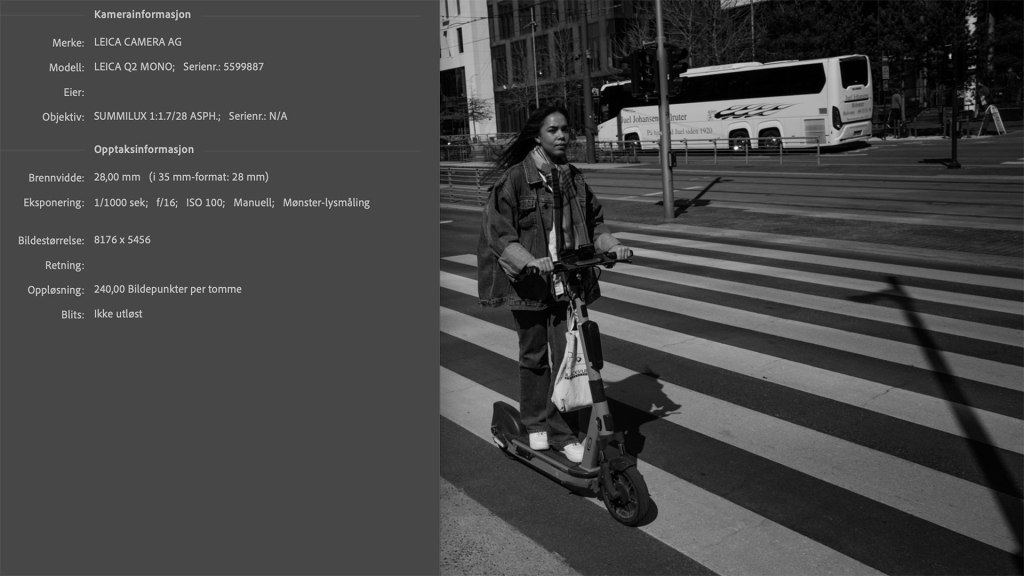Click the 28,00 mm focal length value

[117, 177]
